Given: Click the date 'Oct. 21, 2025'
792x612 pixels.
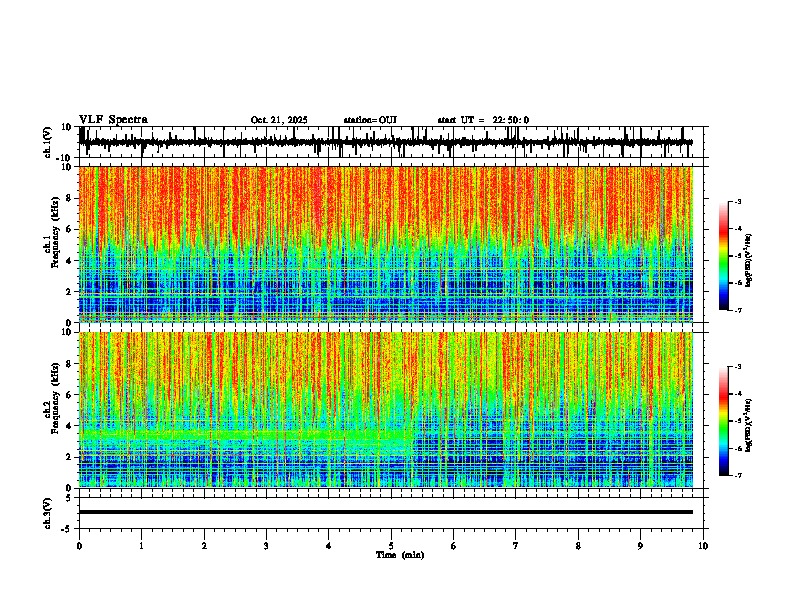Looking at the screenshot, I should 279,120.
